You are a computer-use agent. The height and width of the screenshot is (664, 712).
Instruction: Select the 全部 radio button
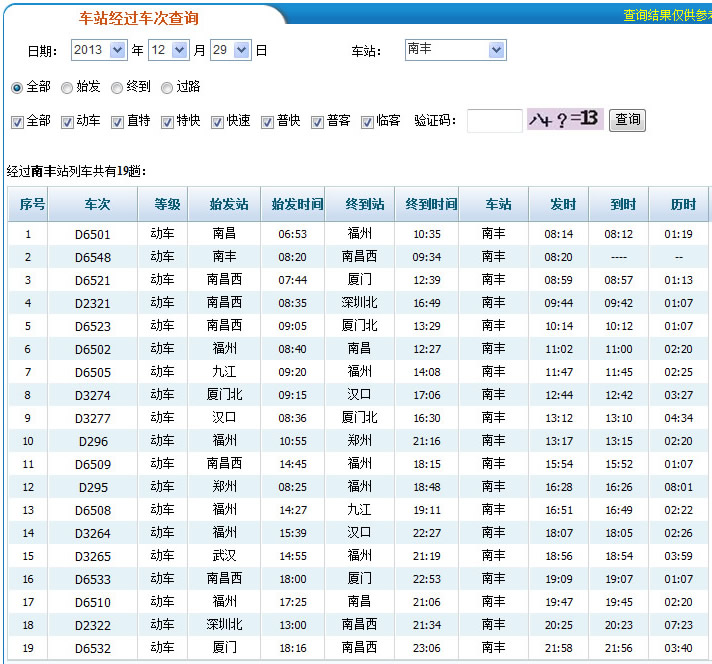pos(17,88)
